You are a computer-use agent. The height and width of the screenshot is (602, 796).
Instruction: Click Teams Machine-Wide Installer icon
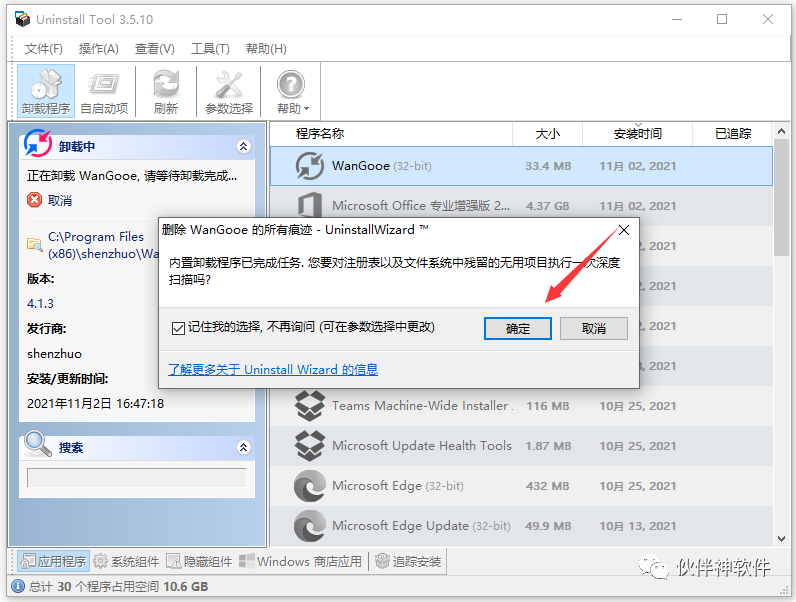pos(310,406)
